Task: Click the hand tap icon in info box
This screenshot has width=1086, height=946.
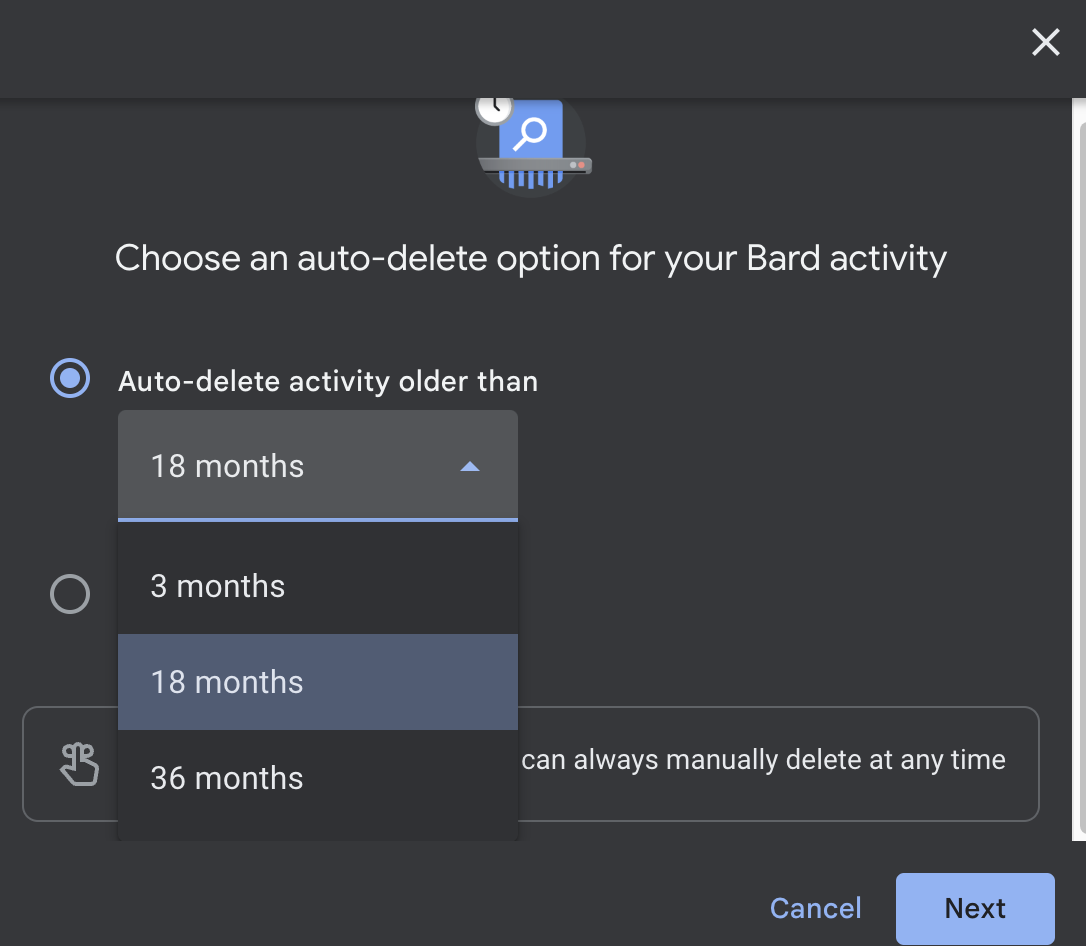Action: pyautogui.click(x=79, y=764)
